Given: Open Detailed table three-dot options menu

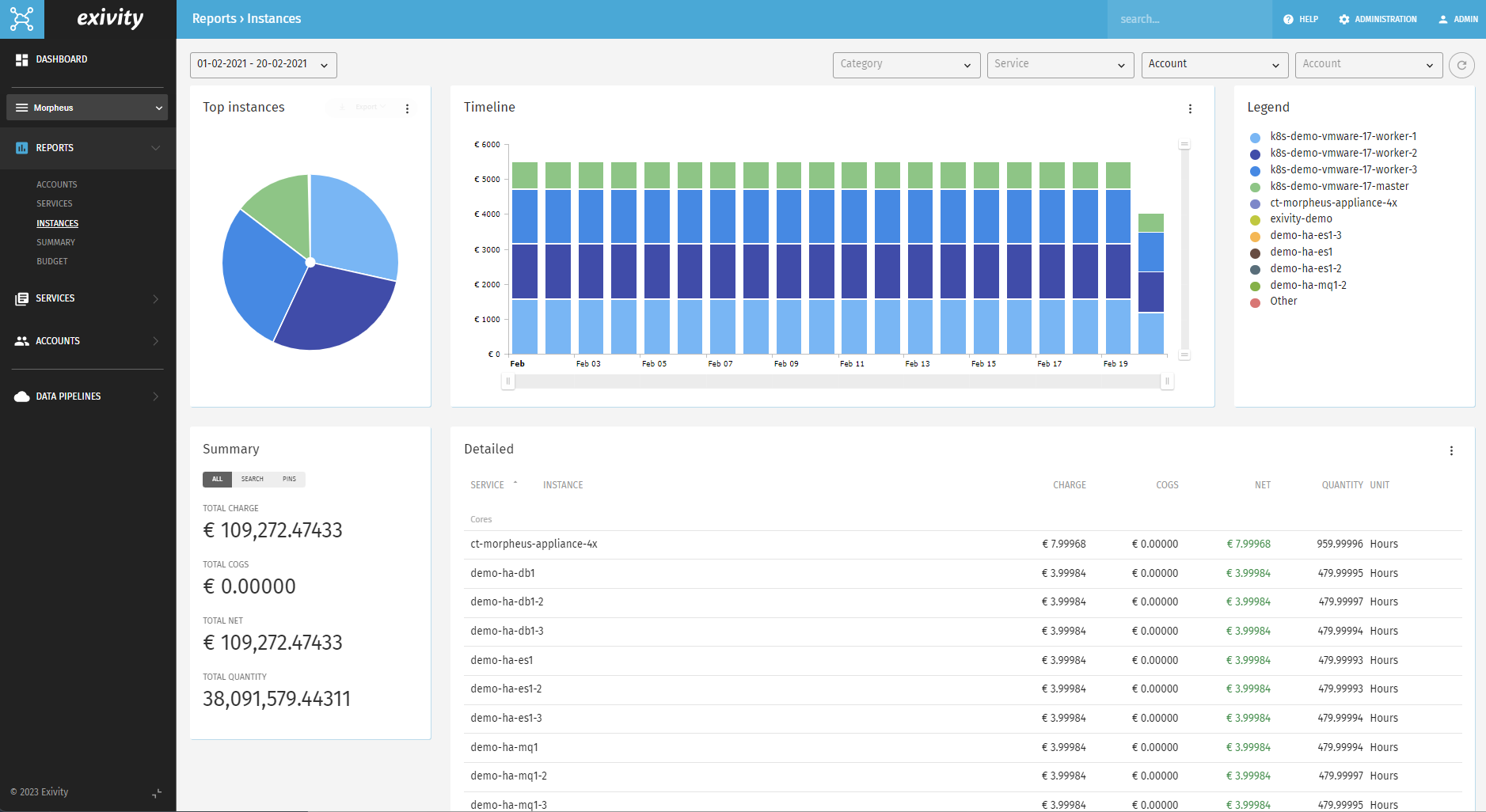Looking at the screenshot, I should tap(1451, 450).
